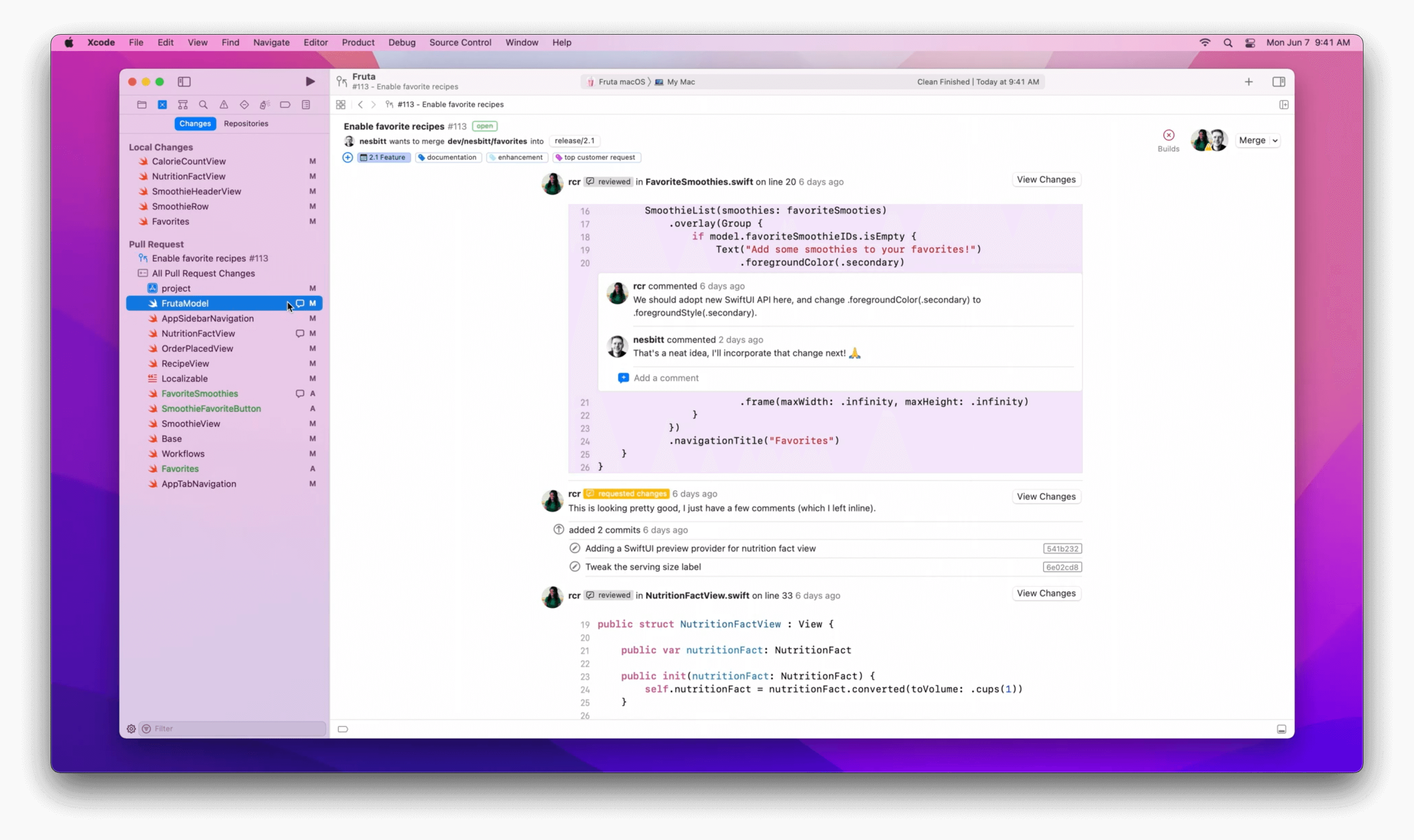Select FavoriteSmoothies file in pull request
1414x840 pixels.
coord(199,393)
